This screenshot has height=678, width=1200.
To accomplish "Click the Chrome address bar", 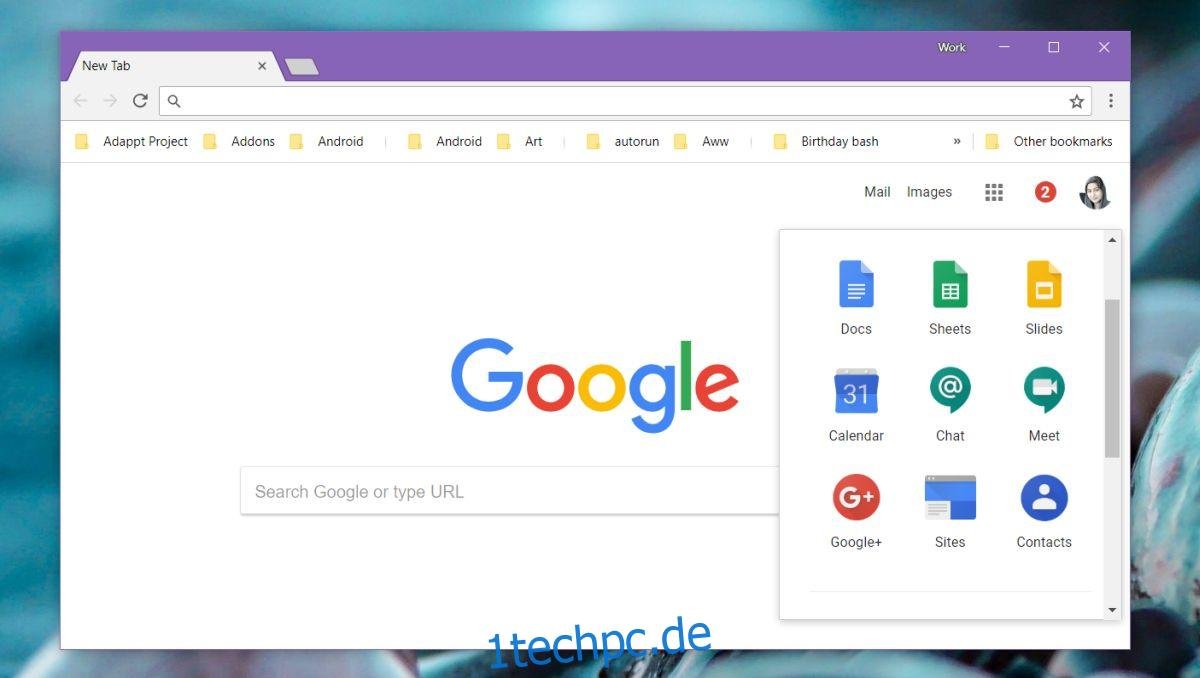I will click(625, 101).
